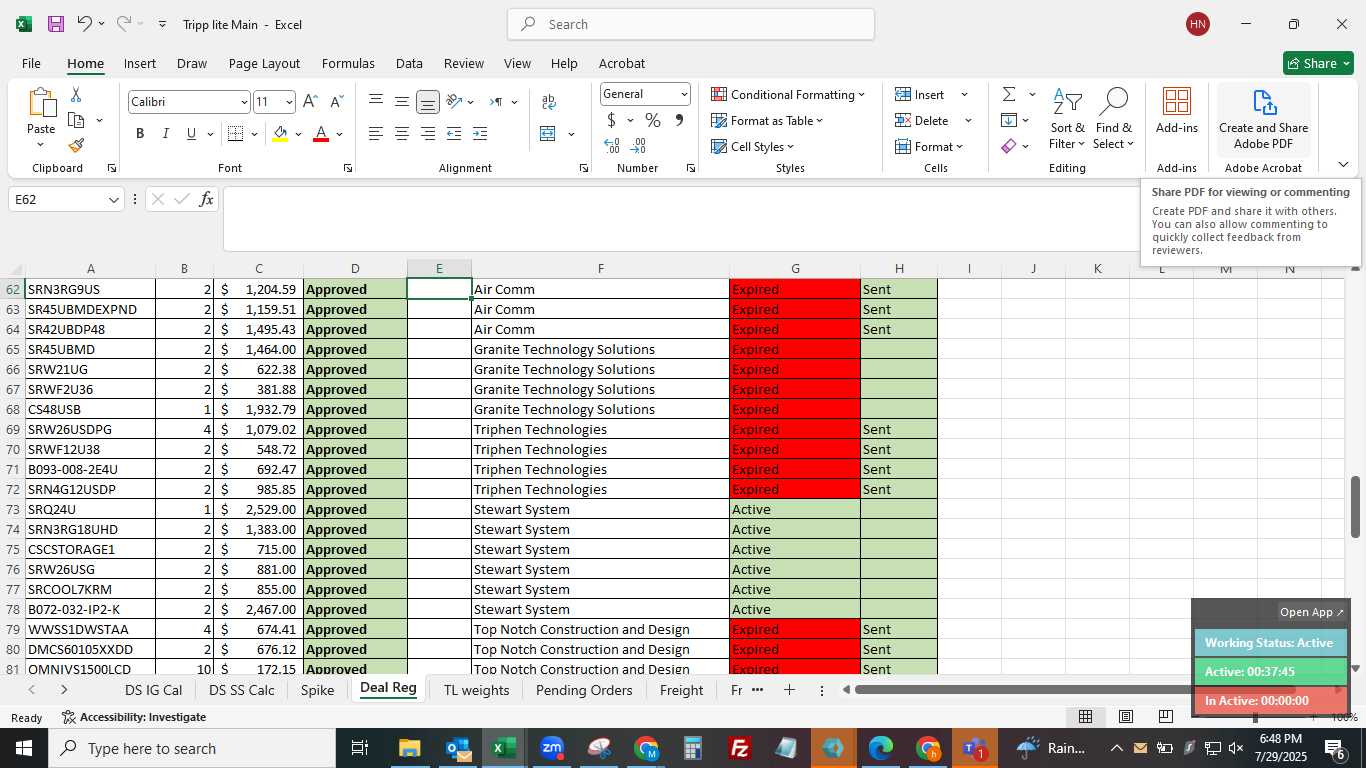Toggle Center horizontal alignment
1366x768 pixels.
point(402,134)
